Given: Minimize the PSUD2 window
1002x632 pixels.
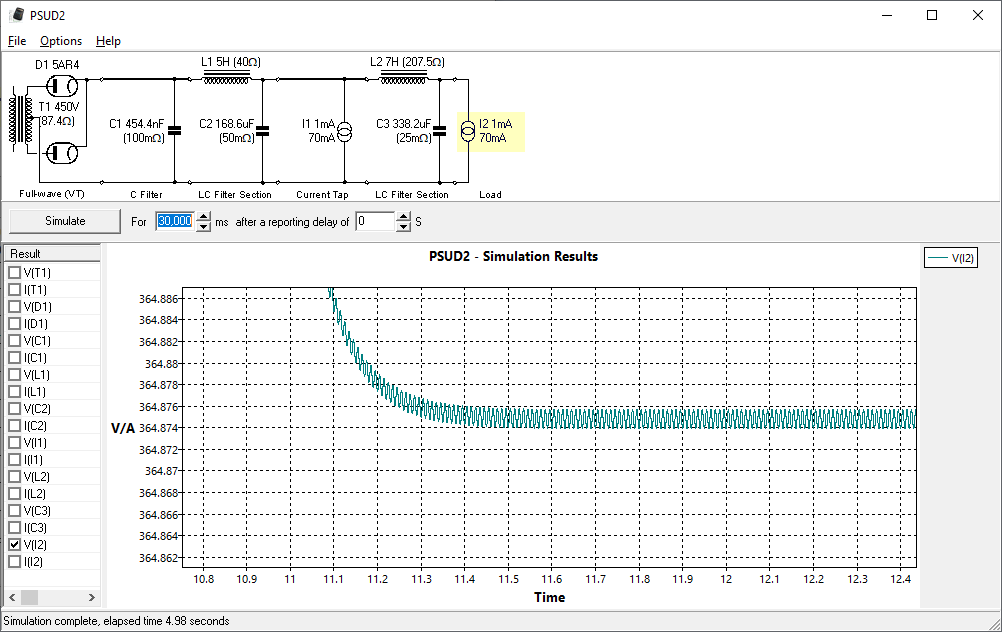Looking at the screenshot, I should coord(886,15).
